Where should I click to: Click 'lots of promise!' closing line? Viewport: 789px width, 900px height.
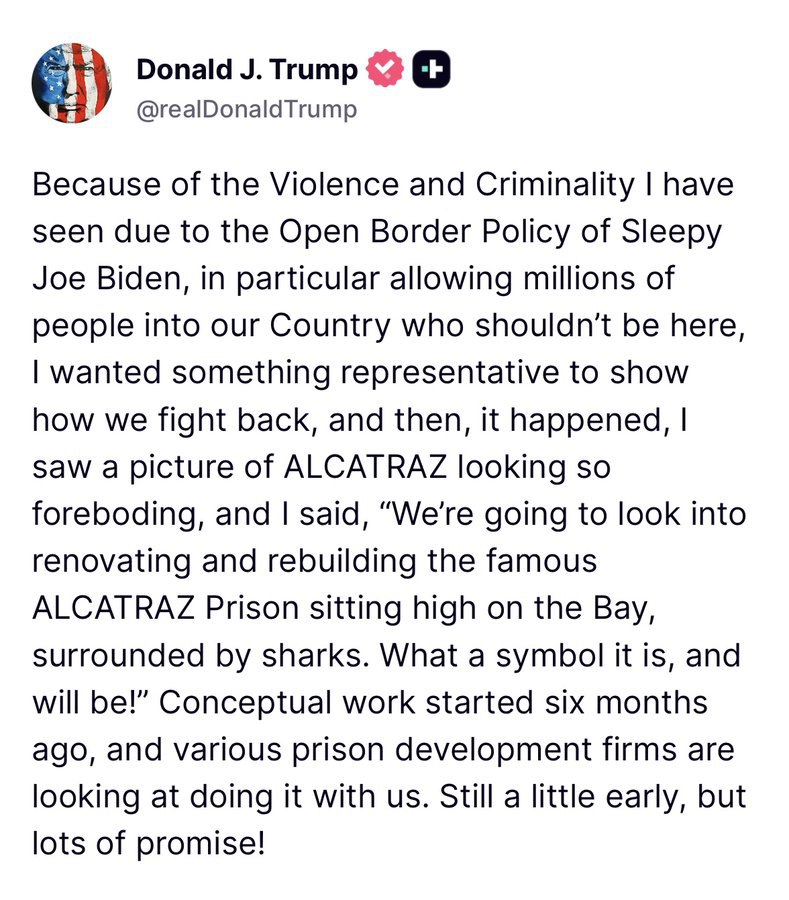(149, 844)
